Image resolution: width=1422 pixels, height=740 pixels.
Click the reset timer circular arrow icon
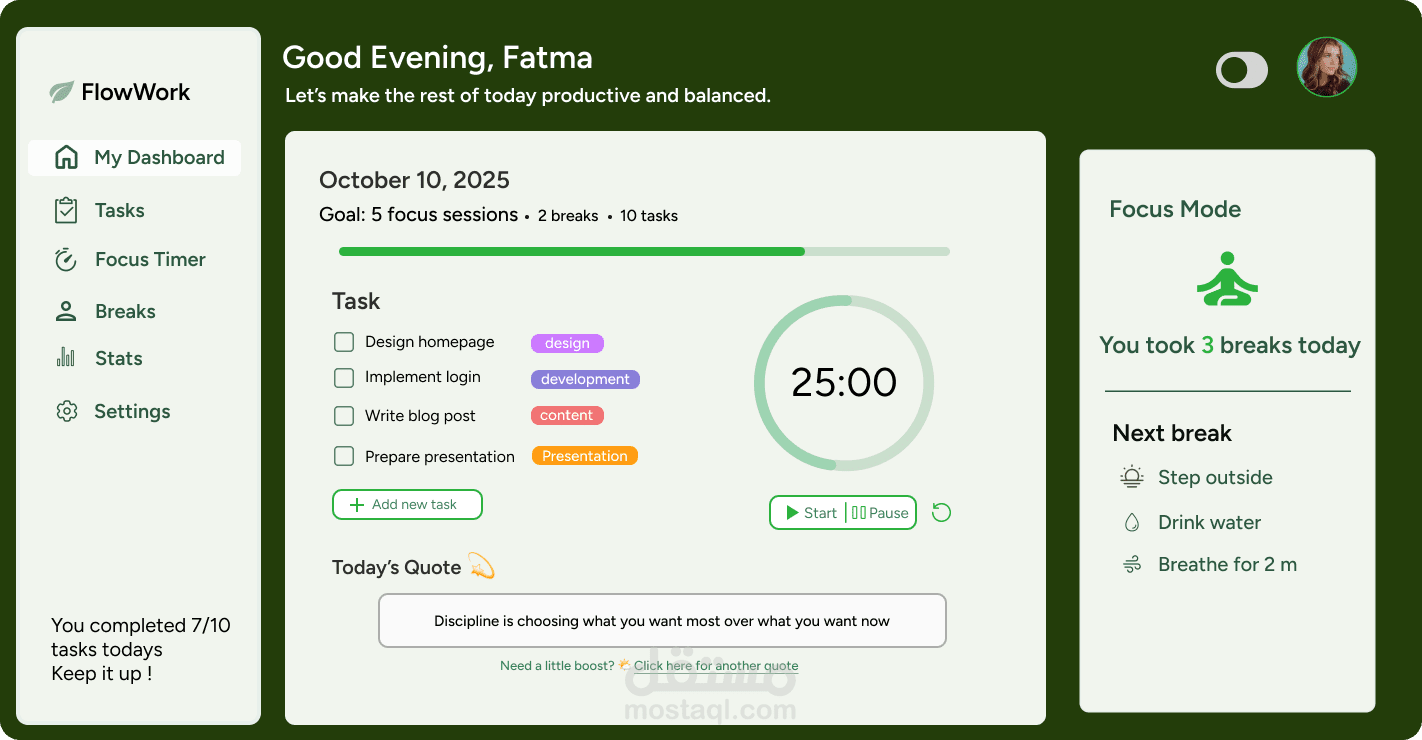(941, 513)
